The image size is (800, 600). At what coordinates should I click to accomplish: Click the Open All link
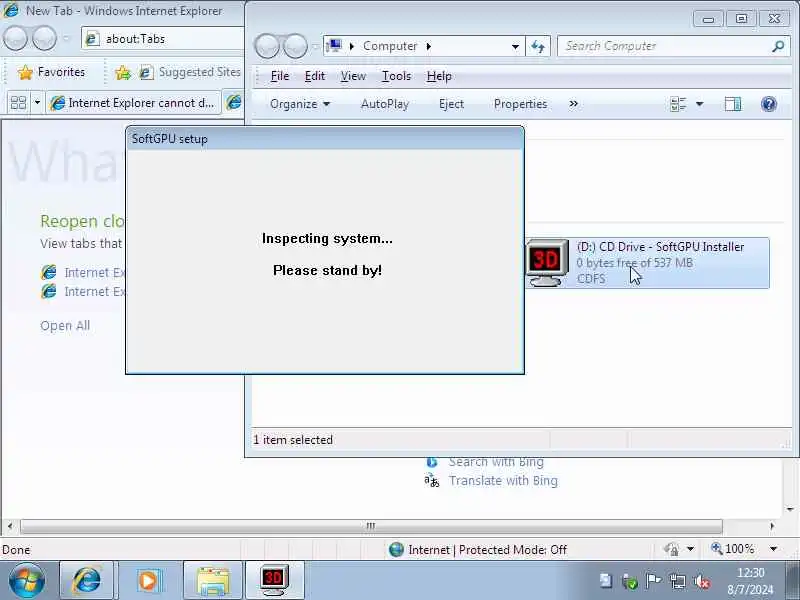[x=65, y=326]
